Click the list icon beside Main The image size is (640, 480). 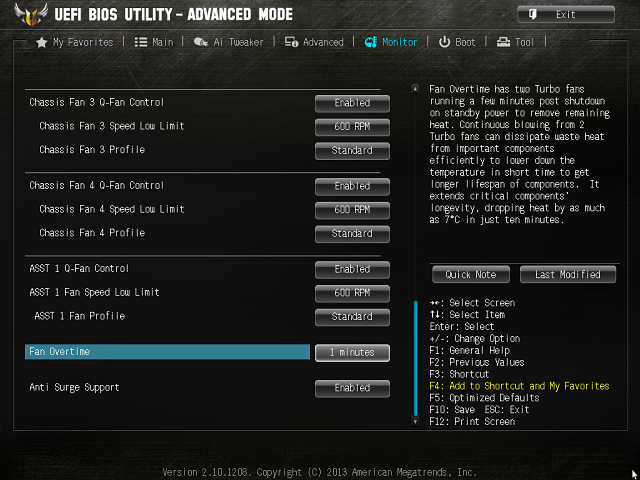point(141,42)
